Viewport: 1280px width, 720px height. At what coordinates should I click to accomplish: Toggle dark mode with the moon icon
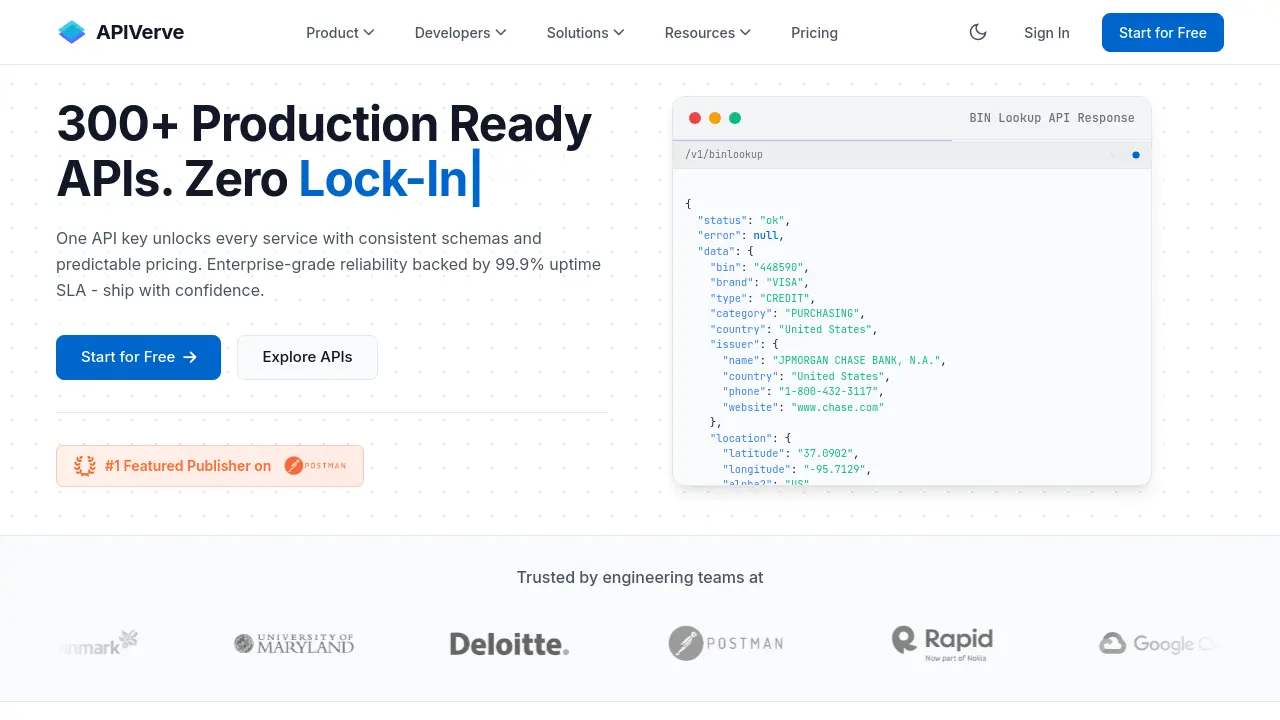click(x=978, y=32)
